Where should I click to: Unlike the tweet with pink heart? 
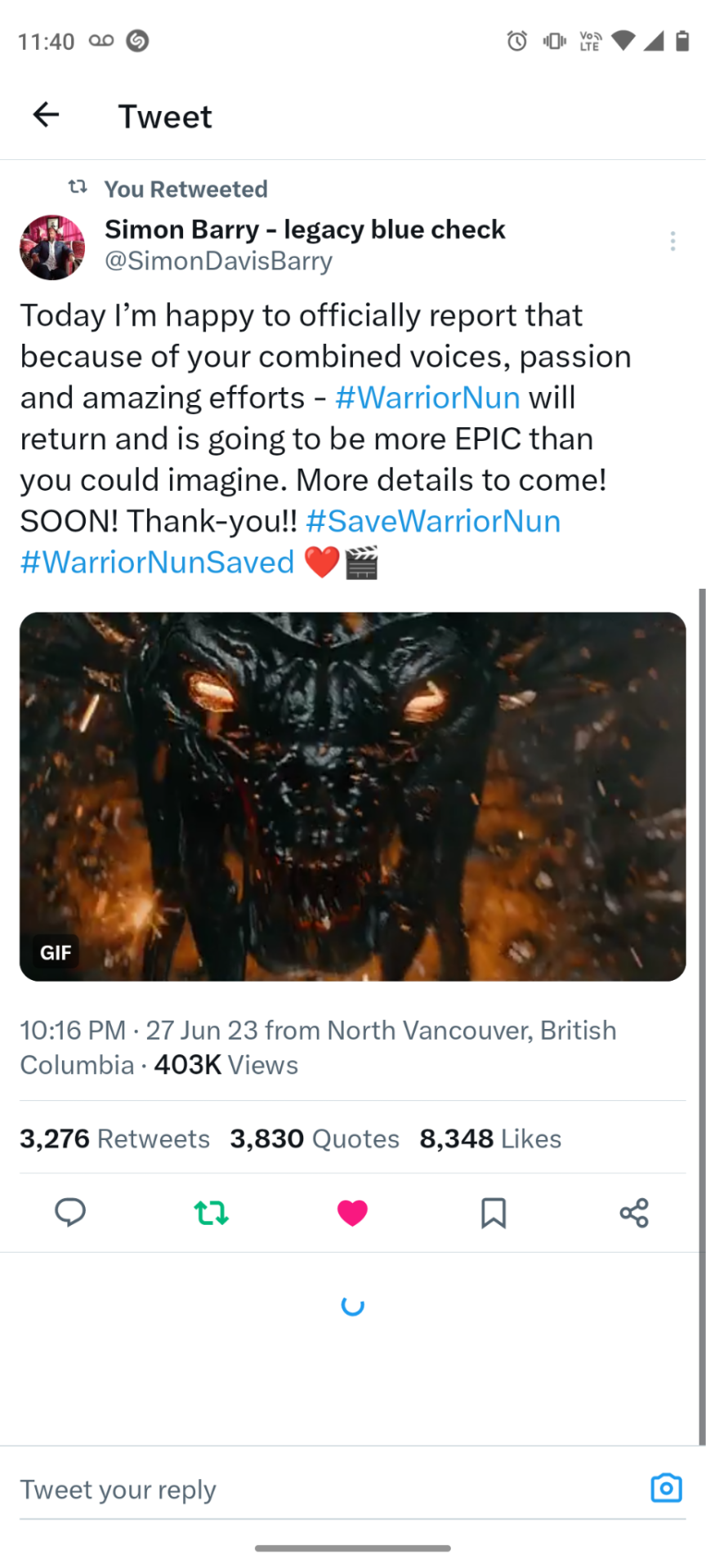coord(352,1213)
